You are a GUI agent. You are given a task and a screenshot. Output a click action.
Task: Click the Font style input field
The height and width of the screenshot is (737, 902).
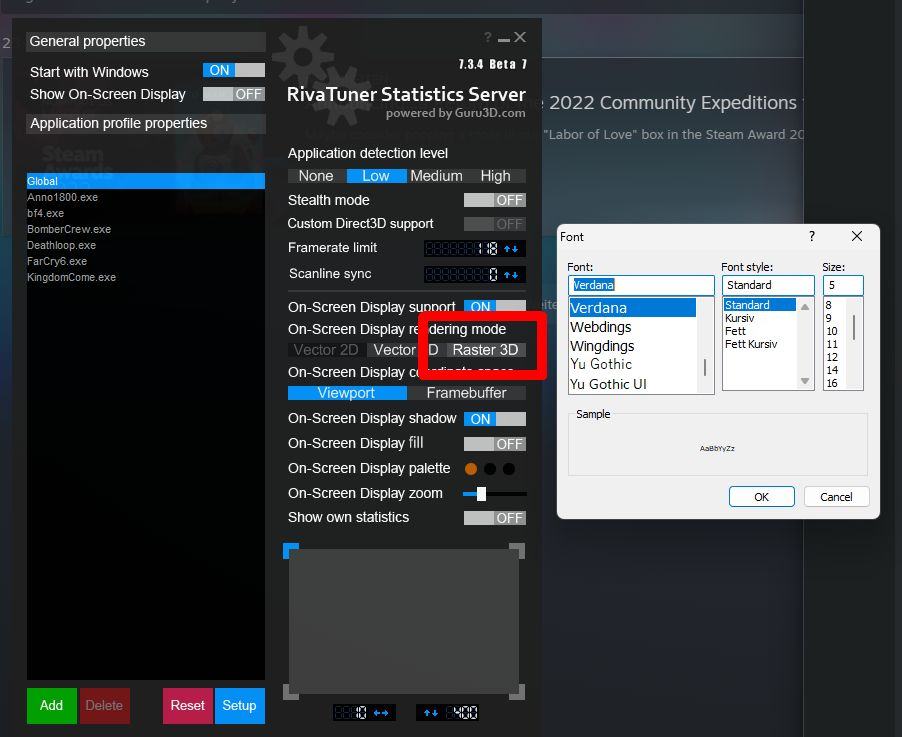pyautogui.click(x=768, y=285)
